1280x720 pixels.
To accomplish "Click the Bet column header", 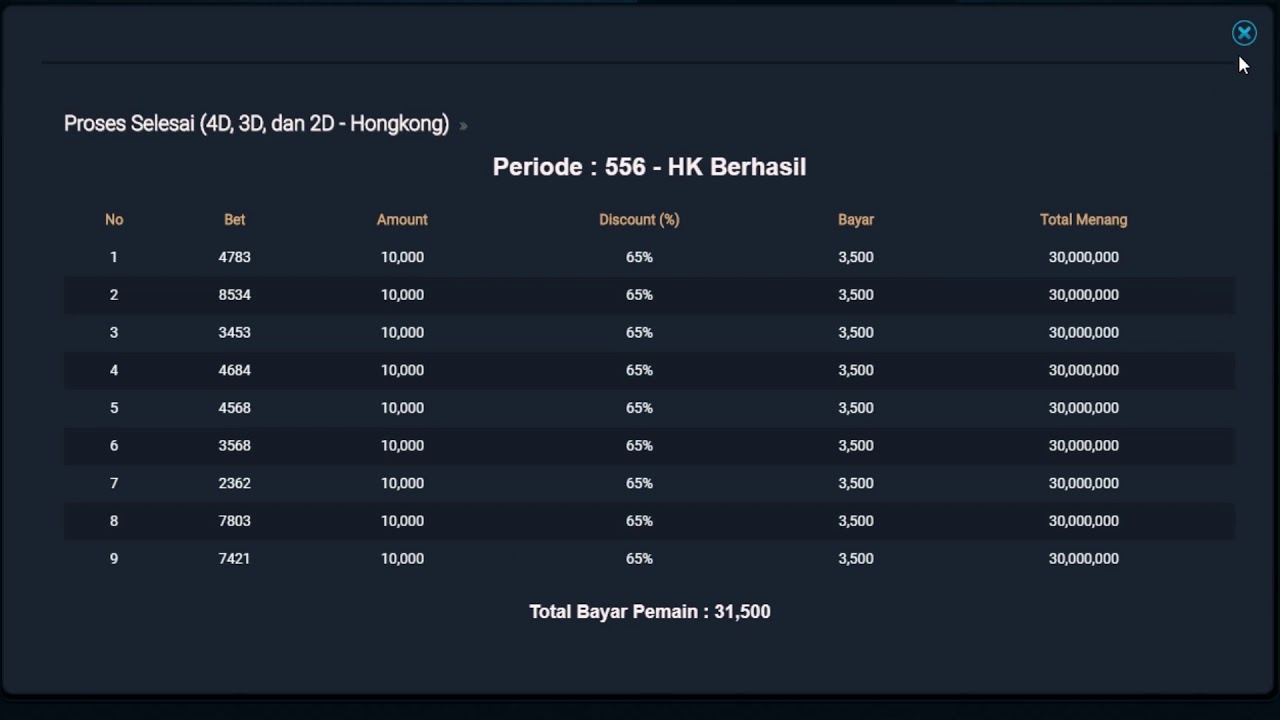I will pyautogui.click(x=234, y=220).
